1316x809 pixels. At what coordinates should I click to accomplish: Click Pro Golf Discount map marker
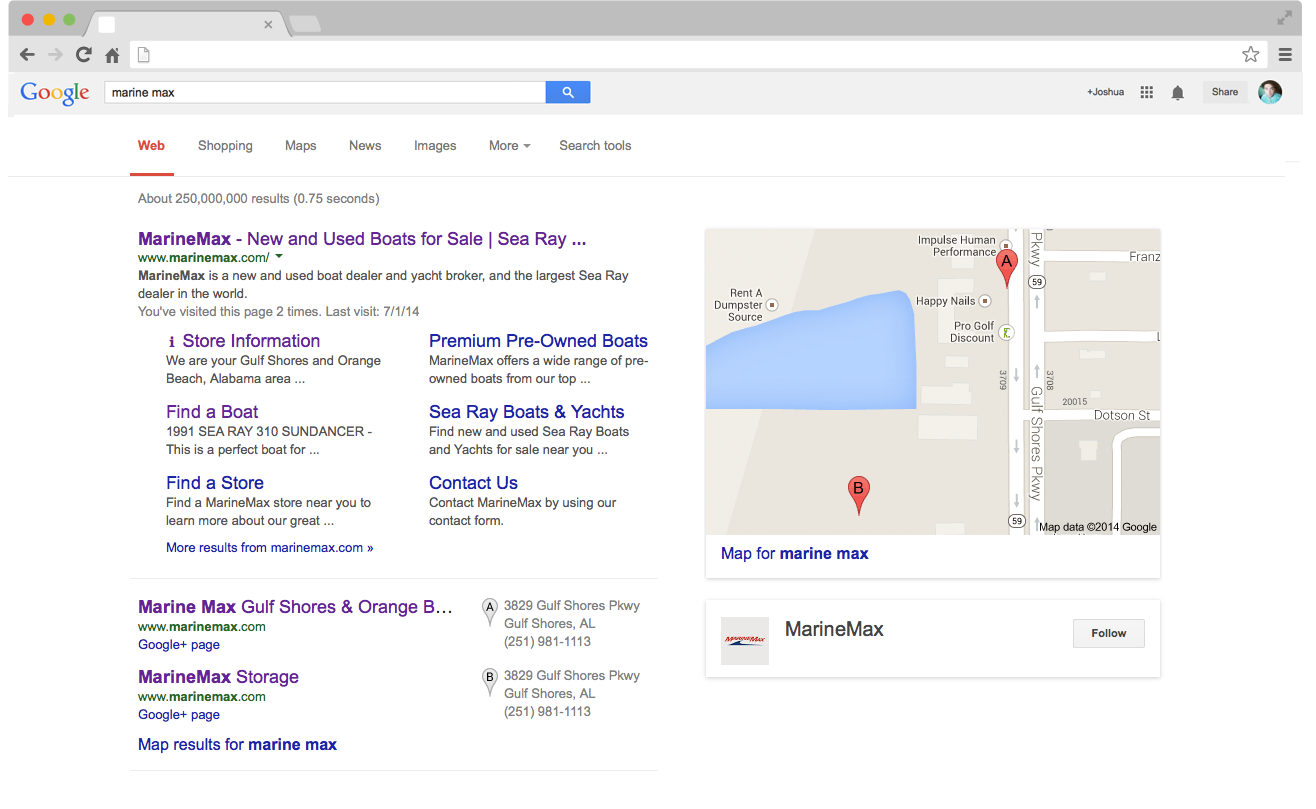point(1007,331)
